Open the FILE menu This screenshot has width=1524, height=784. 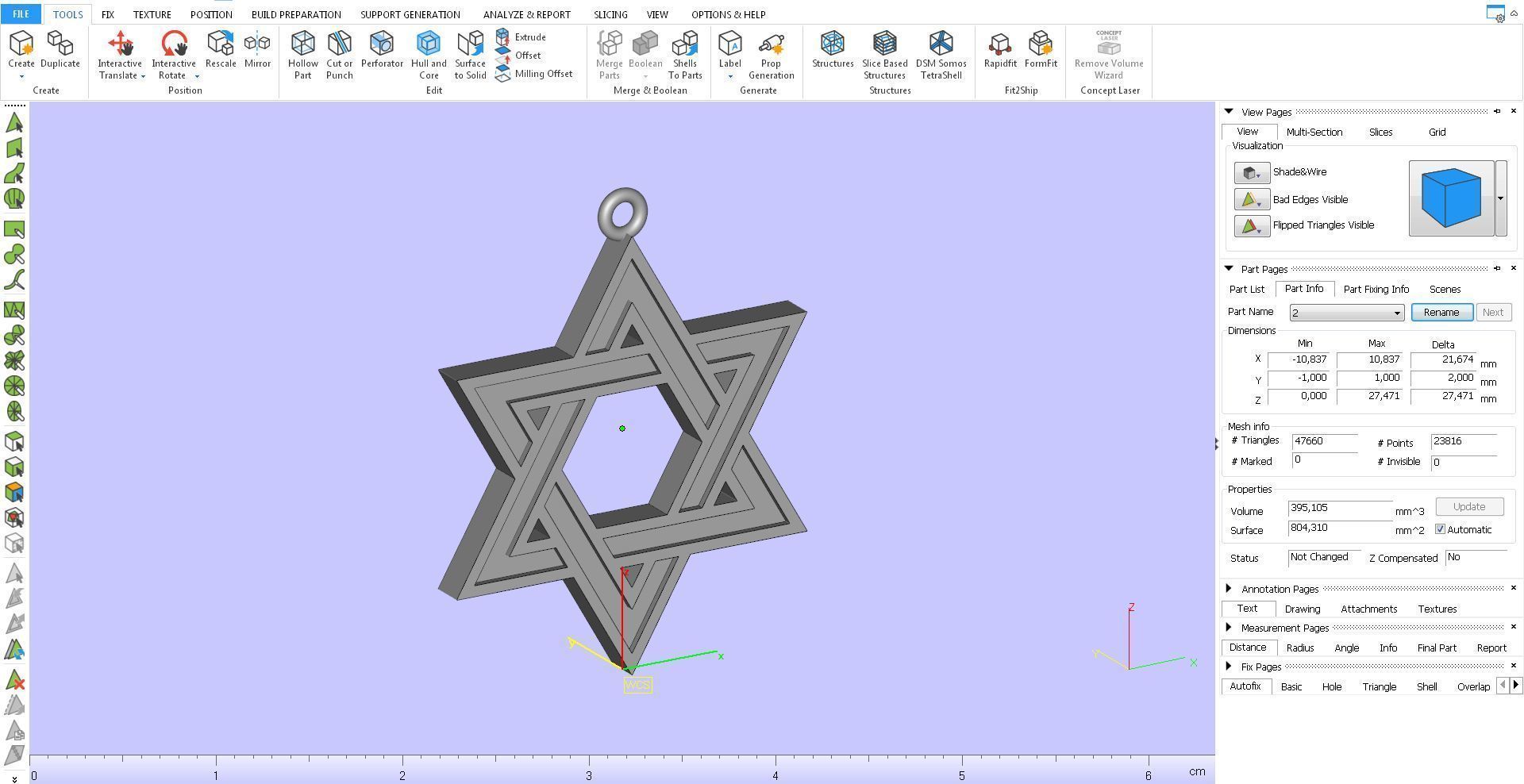point(21,14)
